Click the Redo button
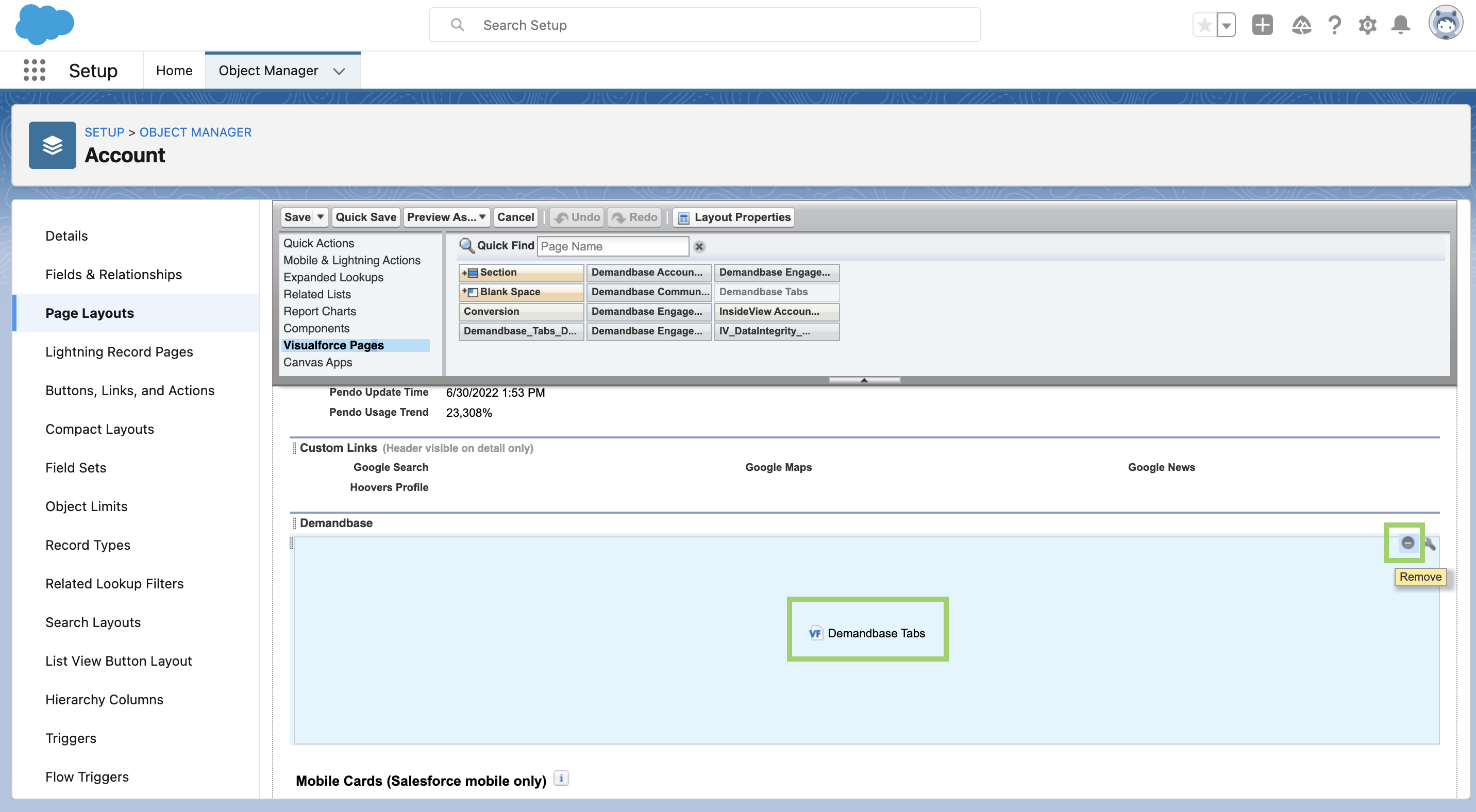This screenshot has width=1476, height=812. pyautogui.click(x=634, y=217)
